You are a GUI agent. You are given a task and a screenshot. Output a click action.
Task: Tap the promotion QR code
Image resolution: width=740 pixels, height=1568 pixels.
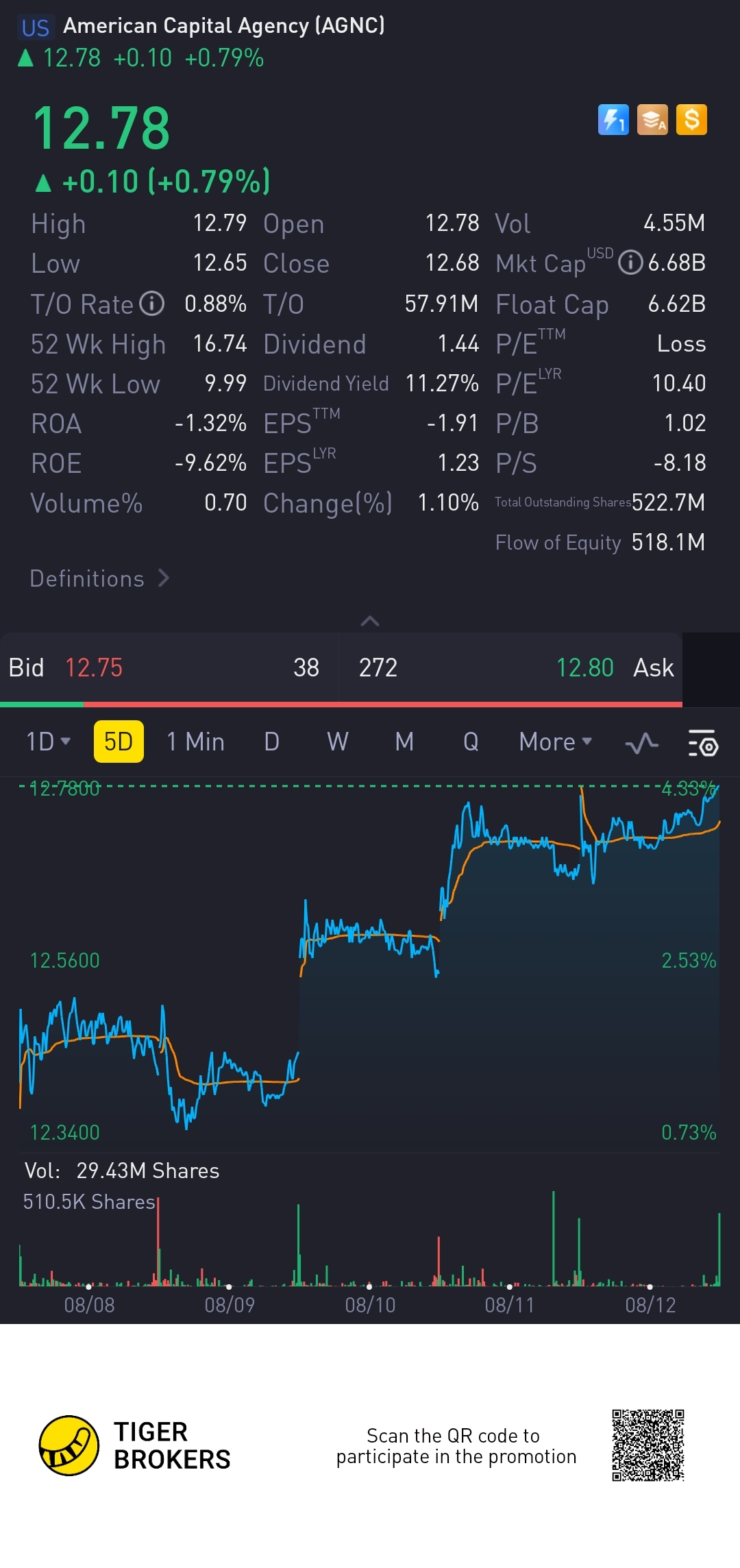(x=648, y=1445)
